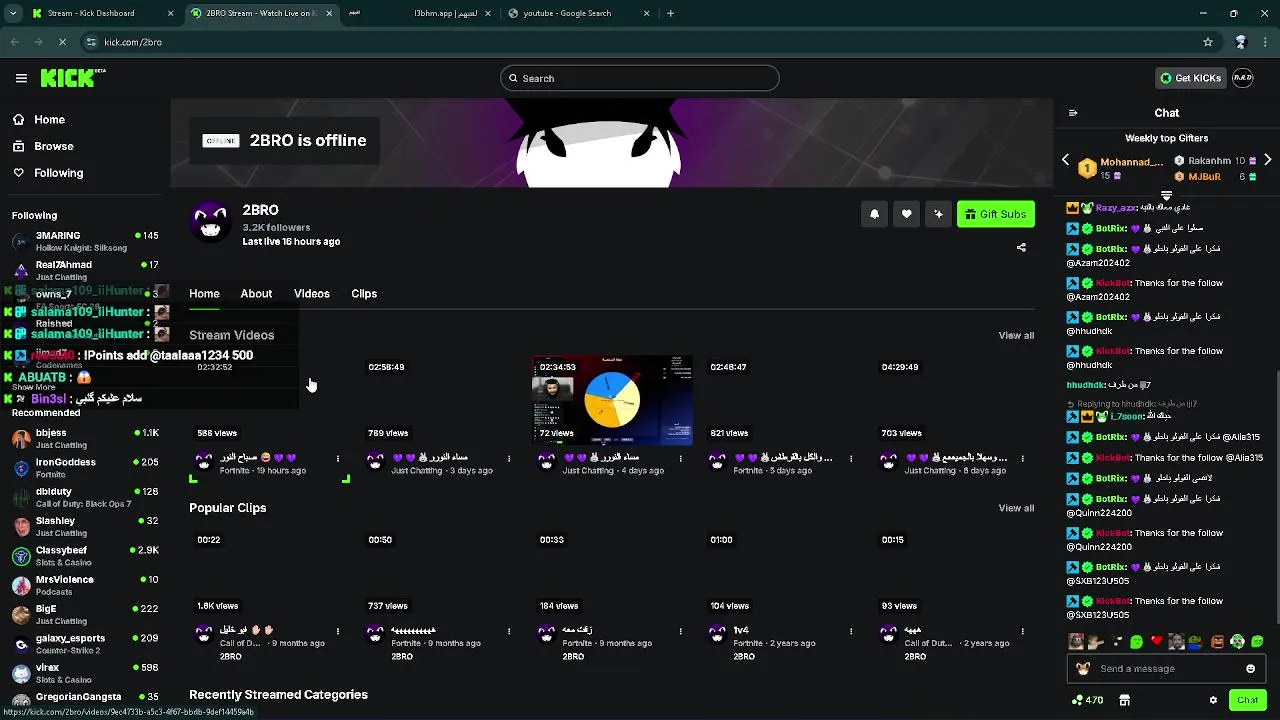Click the share icon below Gift Subs
Screen dimensions: 1280x720
click(x=1021, y=248)
